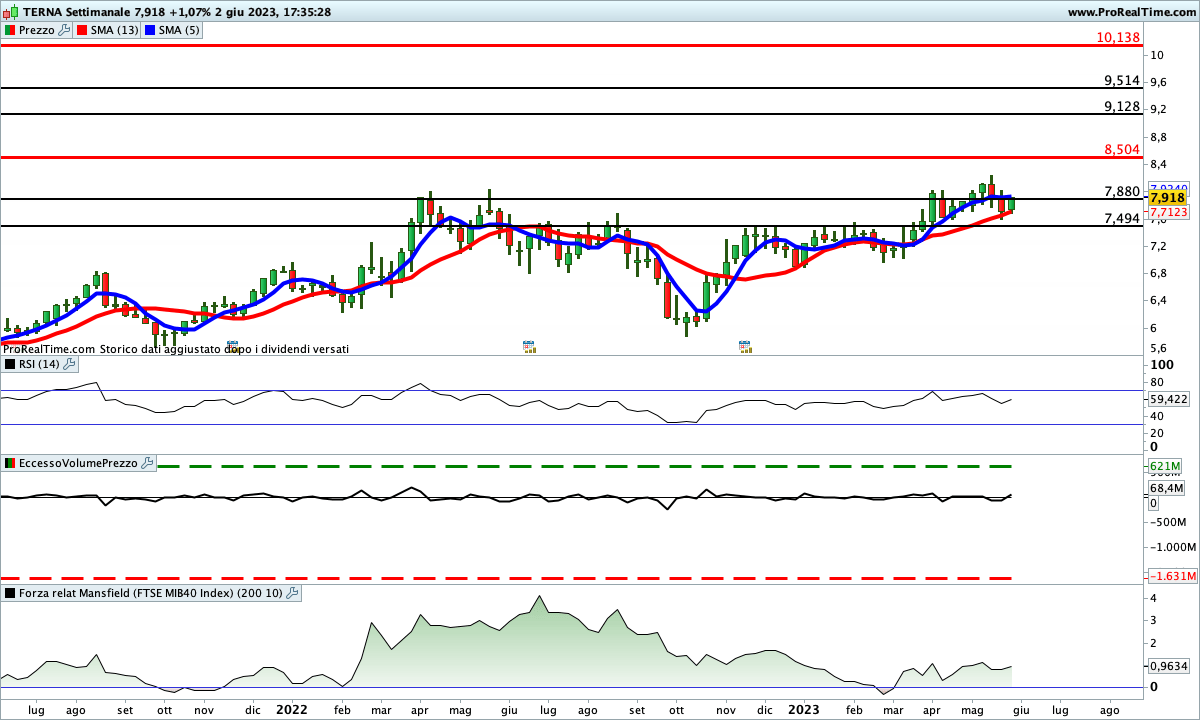
Task: Click the 2022 label on time axis
Action: 291,709
